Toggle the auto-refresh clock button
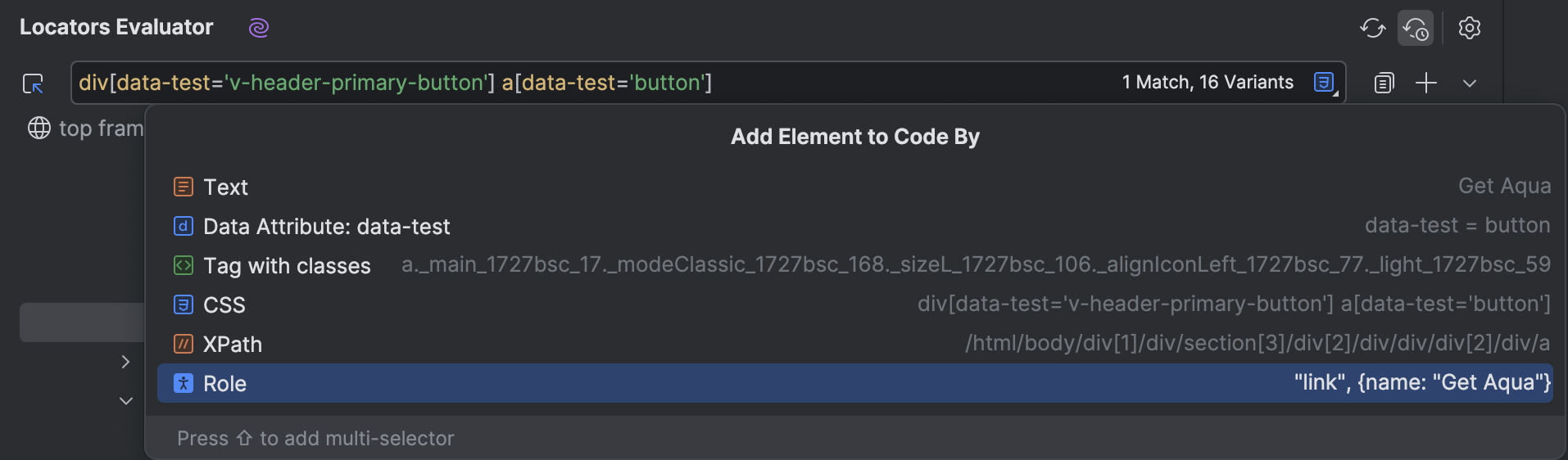The image size is (1568, 460). pyautogui.click(x=1416, y=29)
